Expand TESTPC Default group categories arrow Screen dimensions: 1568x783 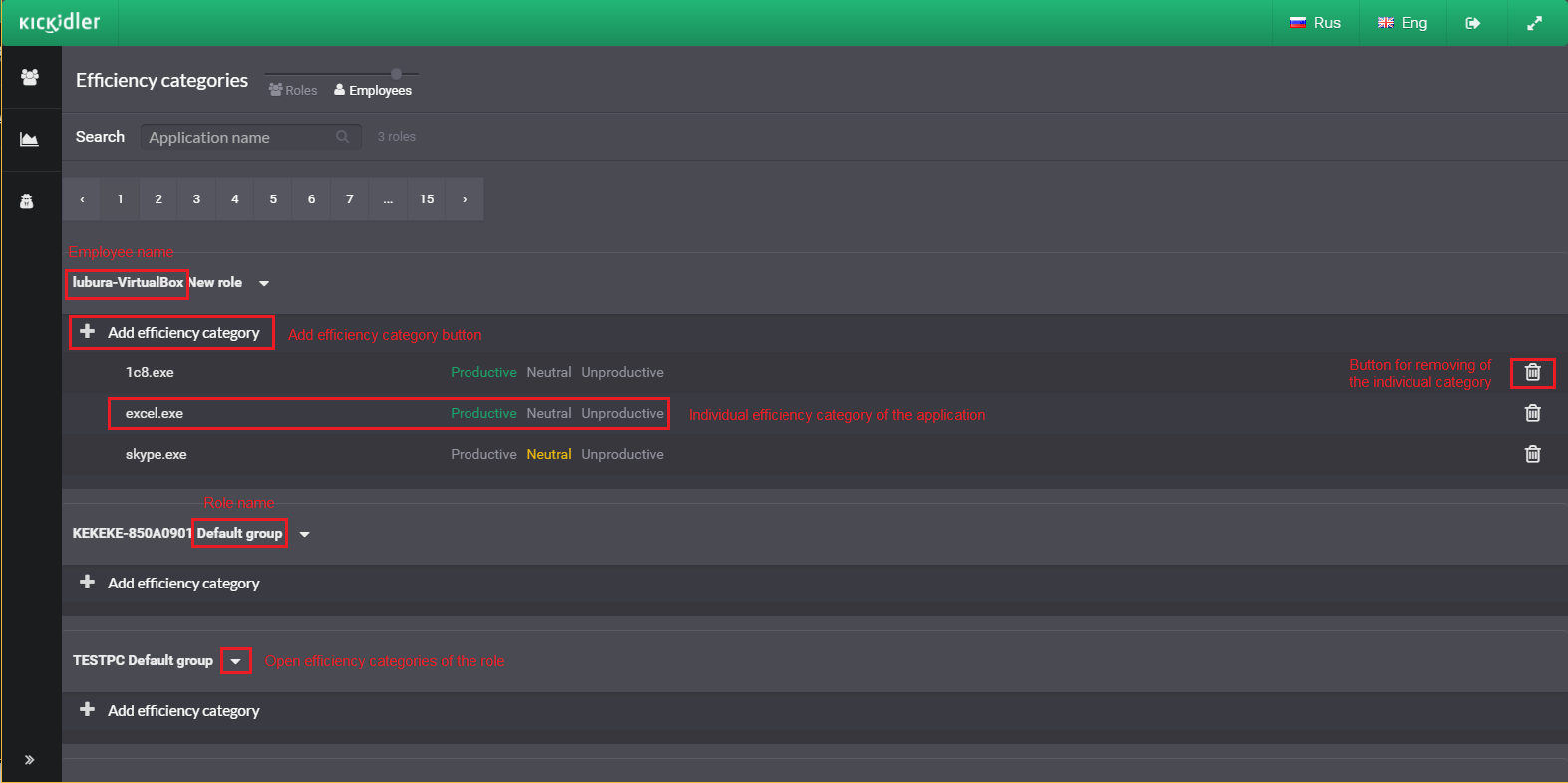click(235, 661)
